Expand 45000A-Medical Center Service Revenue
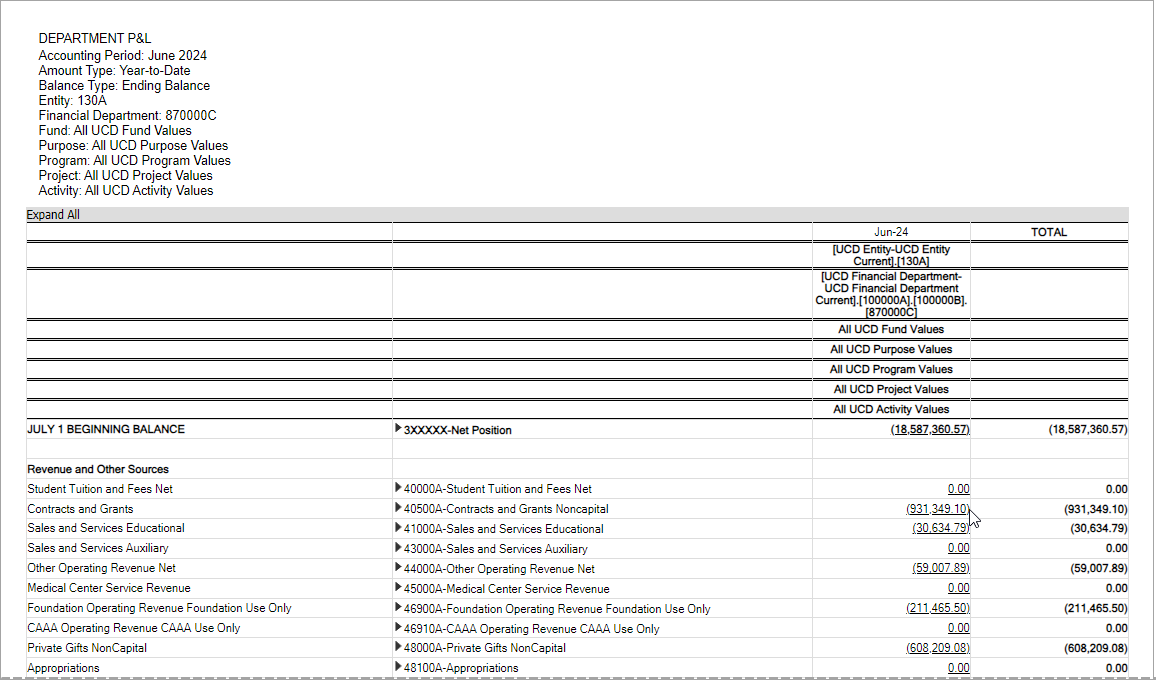This screenshot has width=1156, height=683. [x=399, y=588]
